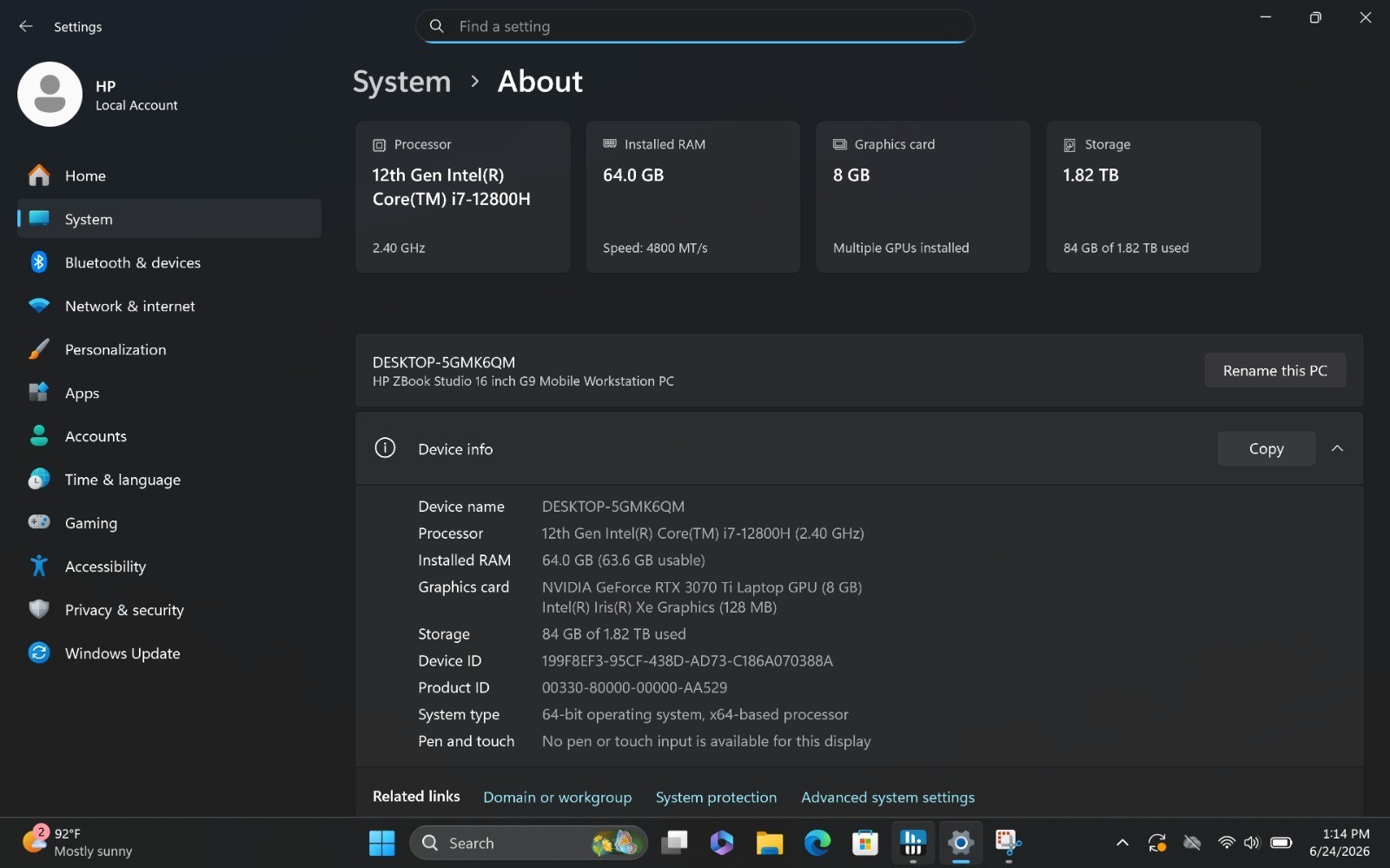The height and width of the screenshot is (868, 1390).
Task: Open the clock showing 1:14 PM
Action: (1340, 843)
